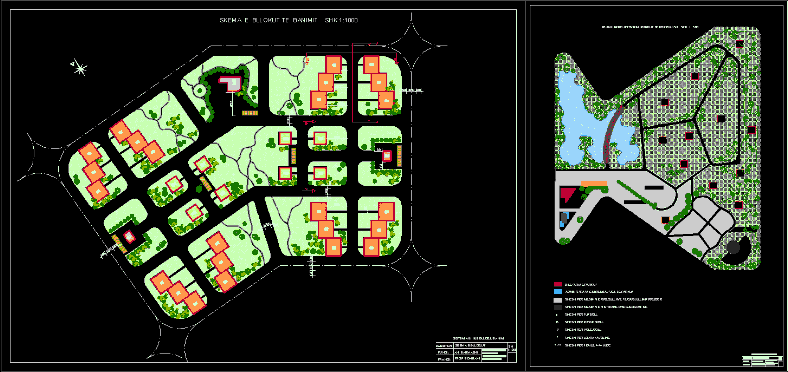Select the small blue building in gray zone
Viewport: 788px width, 372px height.
click(563, 219)
